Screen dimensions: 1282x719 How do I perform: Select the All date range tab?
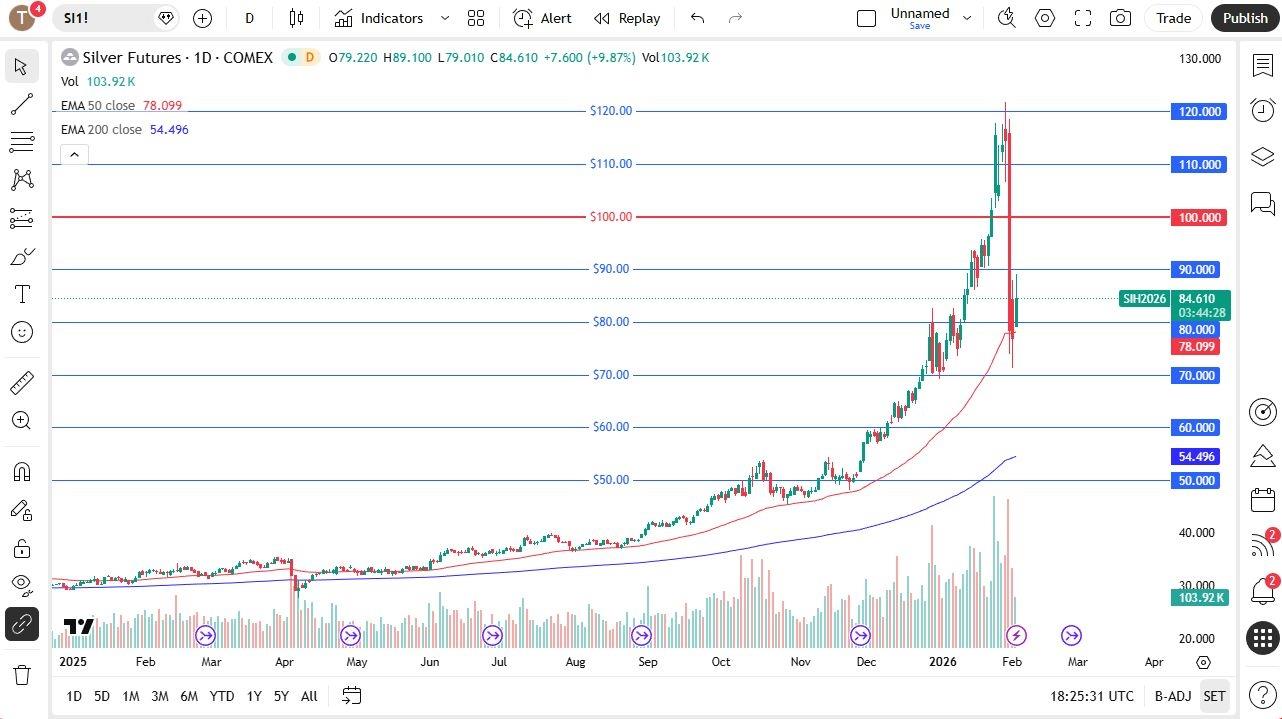coord(308,696)
